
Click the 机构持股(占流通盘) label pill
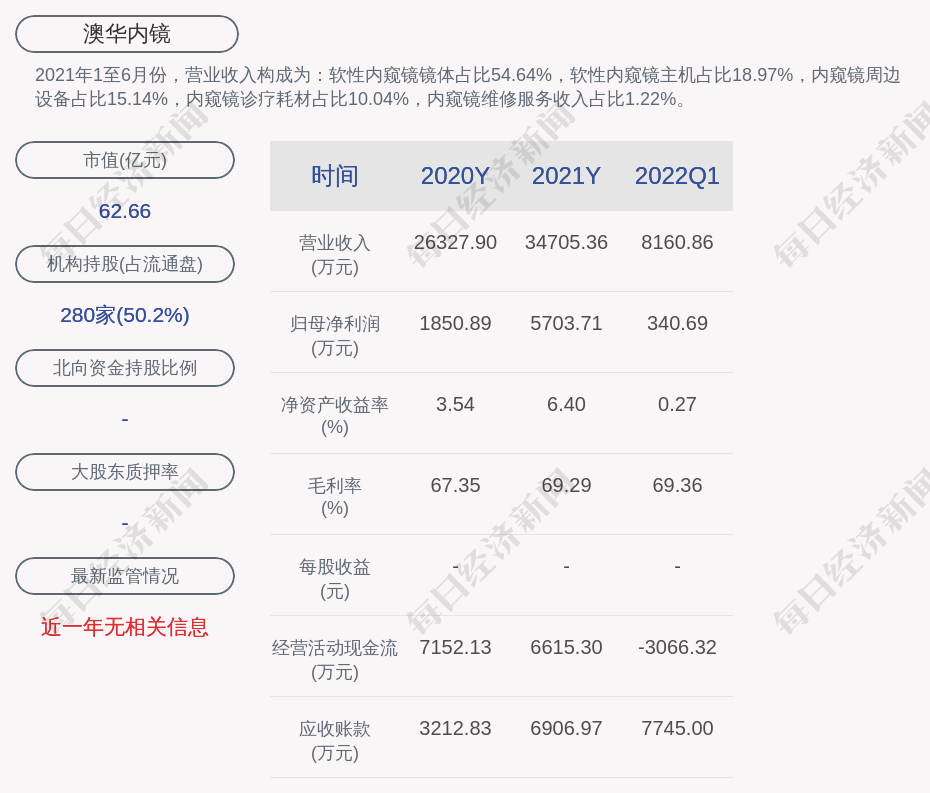pos(125,264)
